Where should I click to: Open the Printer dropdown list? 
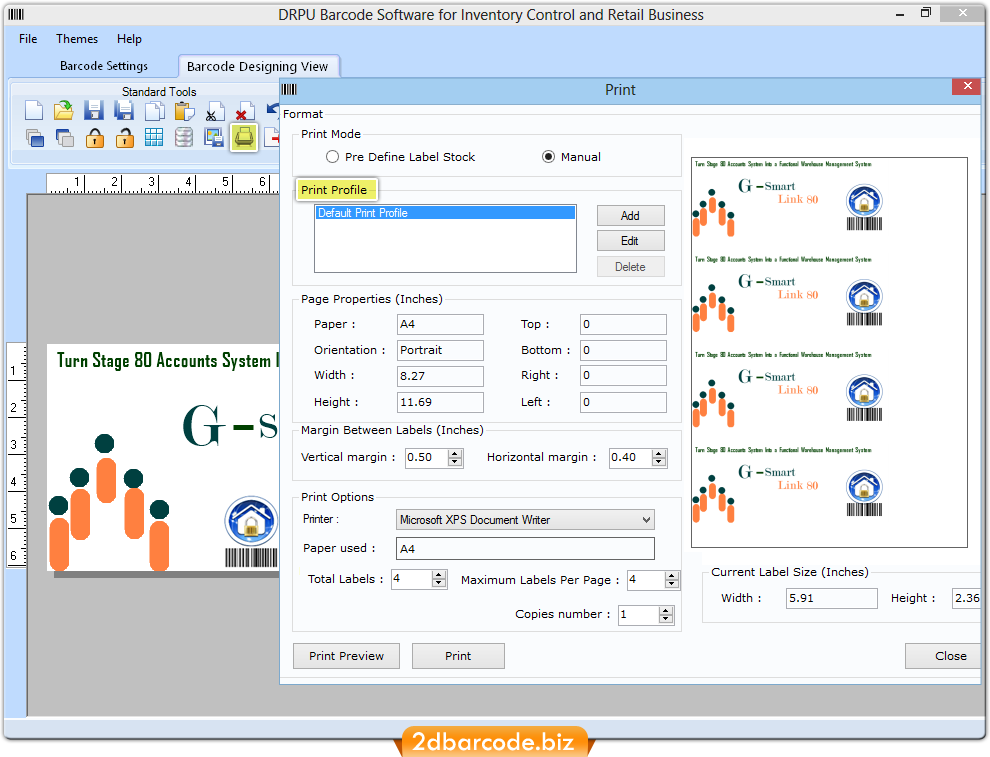[646, 520]
